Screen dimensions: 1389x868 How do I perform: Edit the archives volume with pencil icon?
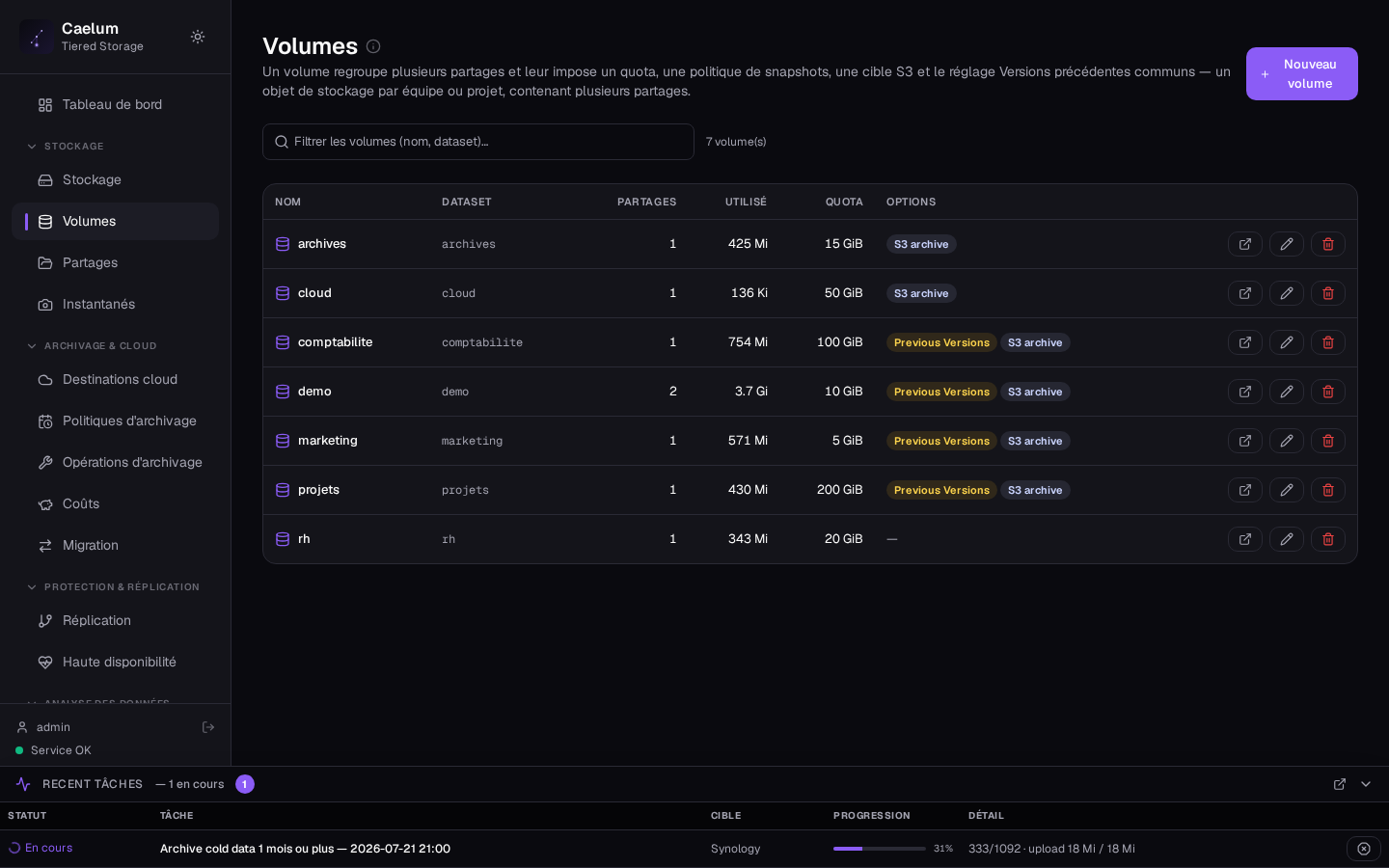point(1287,244)
